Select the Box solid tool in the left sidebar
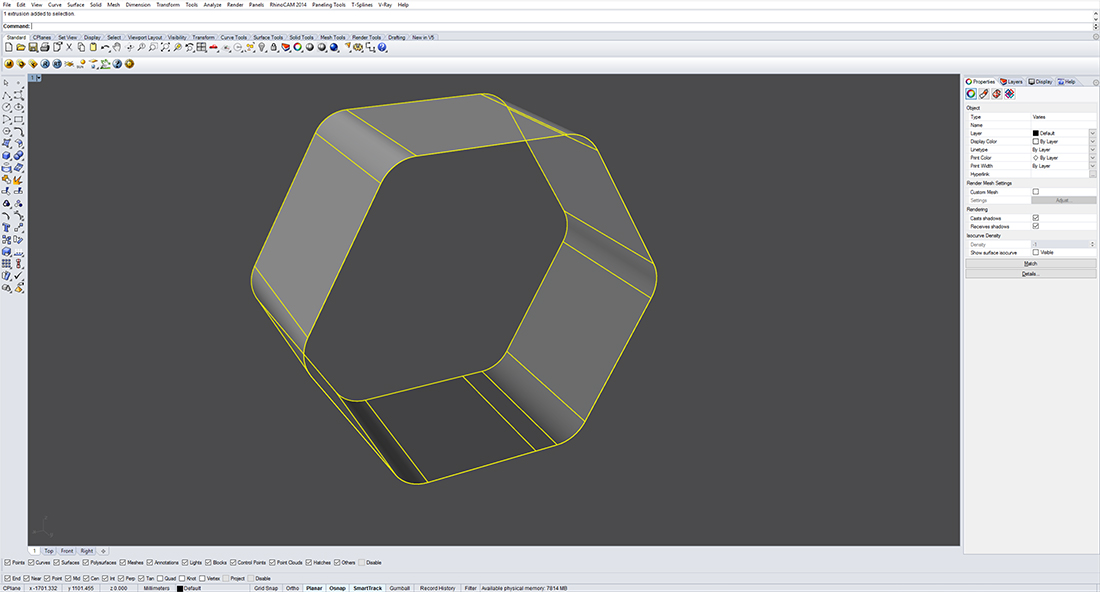Image resolution: width=1100 pixels, height=592 pixels. 6,155
